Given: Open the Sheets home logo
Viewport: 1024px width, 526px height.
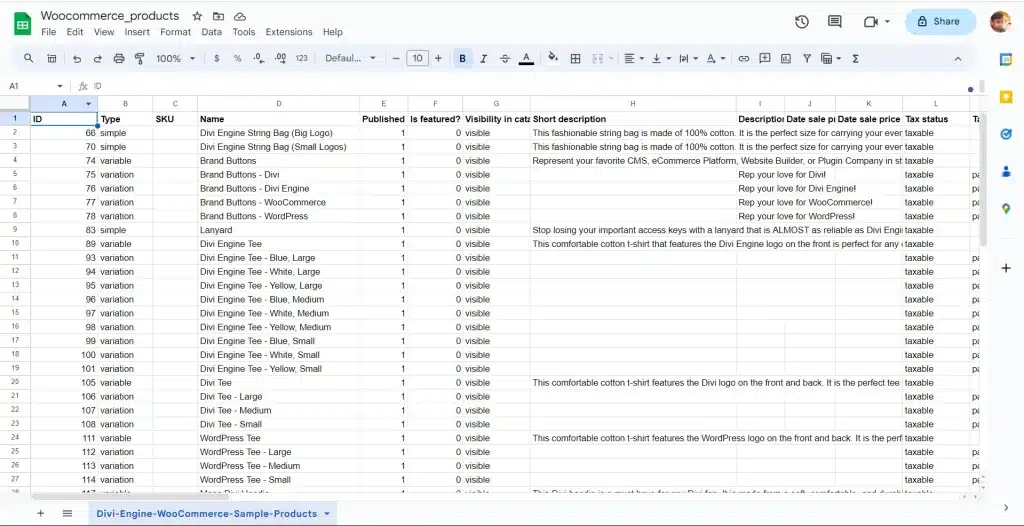Looking at the screenshot, I should (23, 24).
